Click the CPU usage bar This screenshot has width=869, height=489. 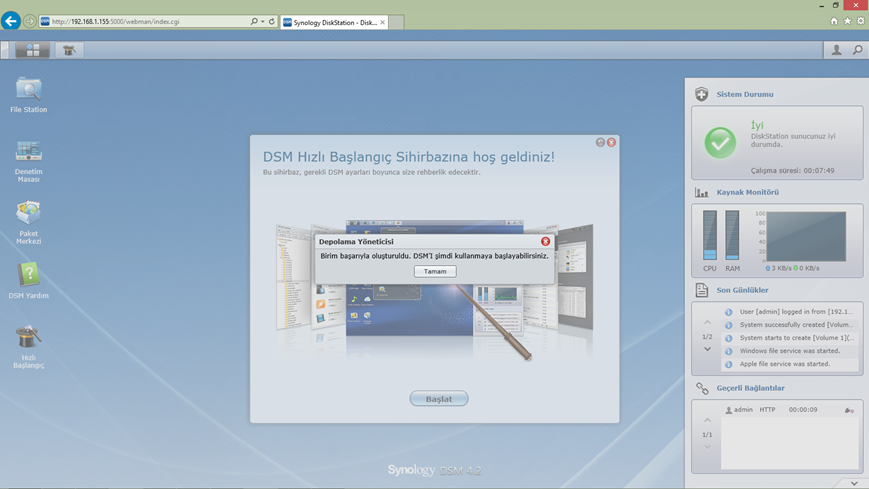tap(710, 235)
